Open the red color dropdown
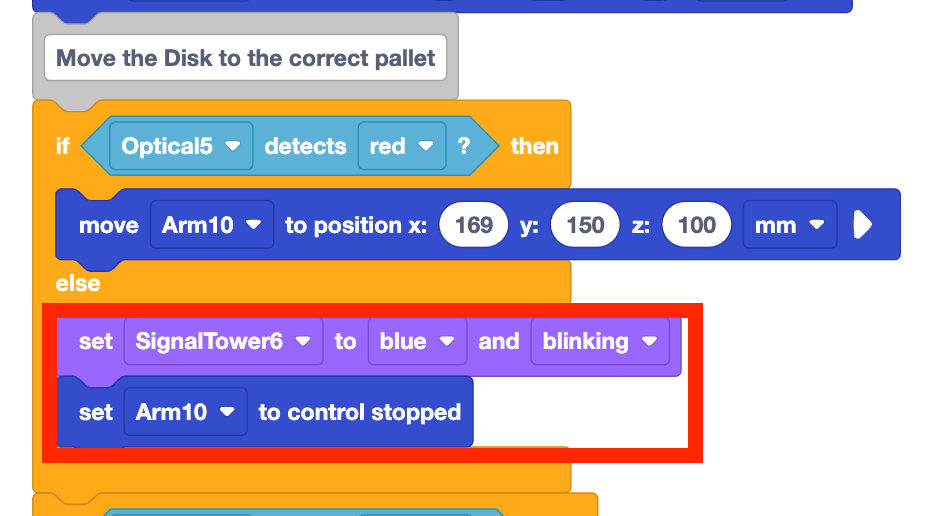The height and width of the screenshot is (516, 930). point(402,146)
